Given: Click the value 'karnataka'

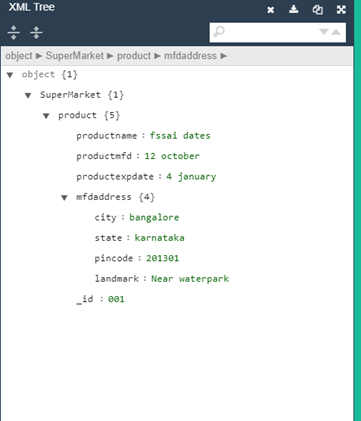Looking at the screenshot, I should pyautogui.click(x=159, y=238).
